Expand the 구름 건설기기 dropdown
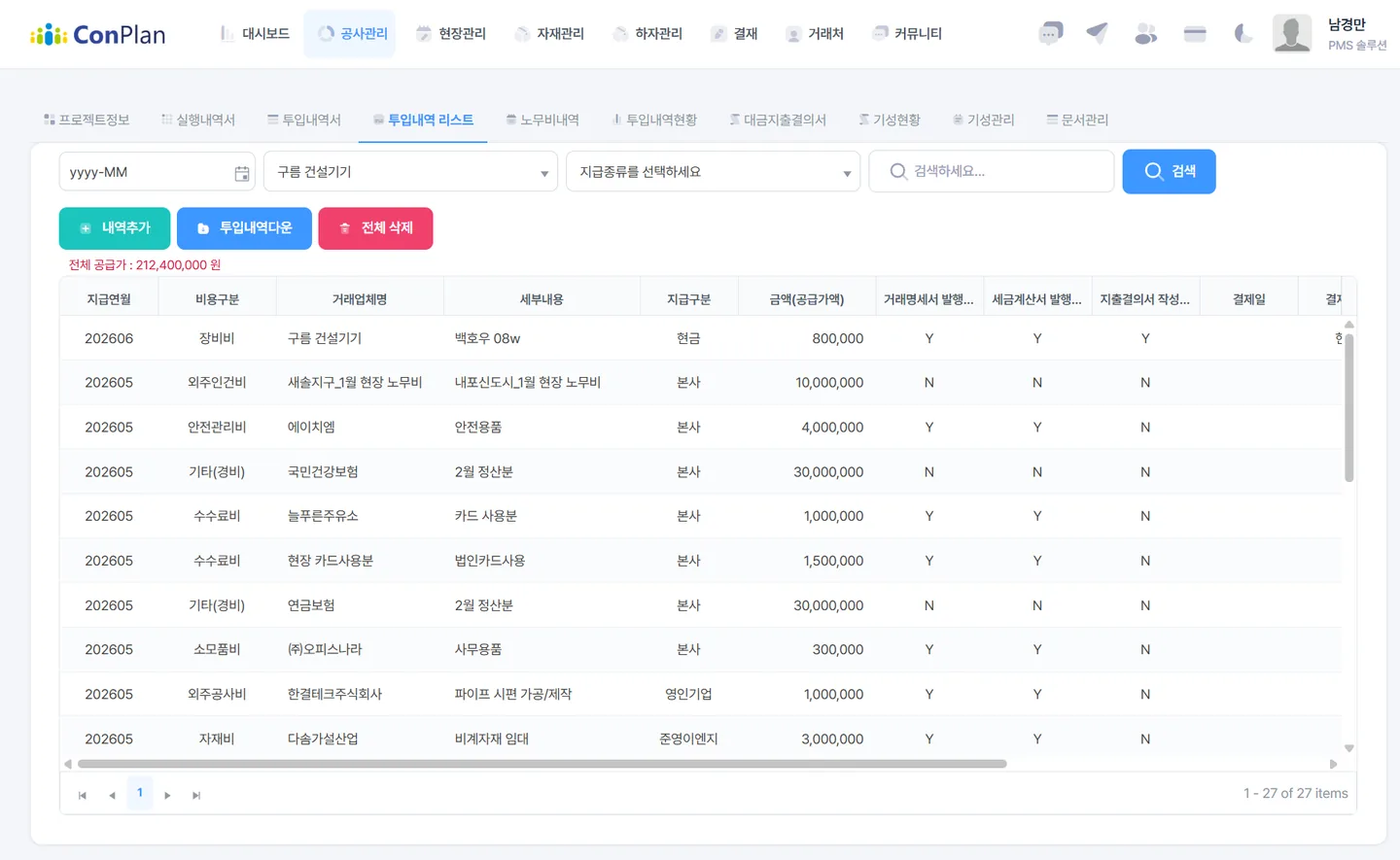1400x860 pixels. [411, 172]
